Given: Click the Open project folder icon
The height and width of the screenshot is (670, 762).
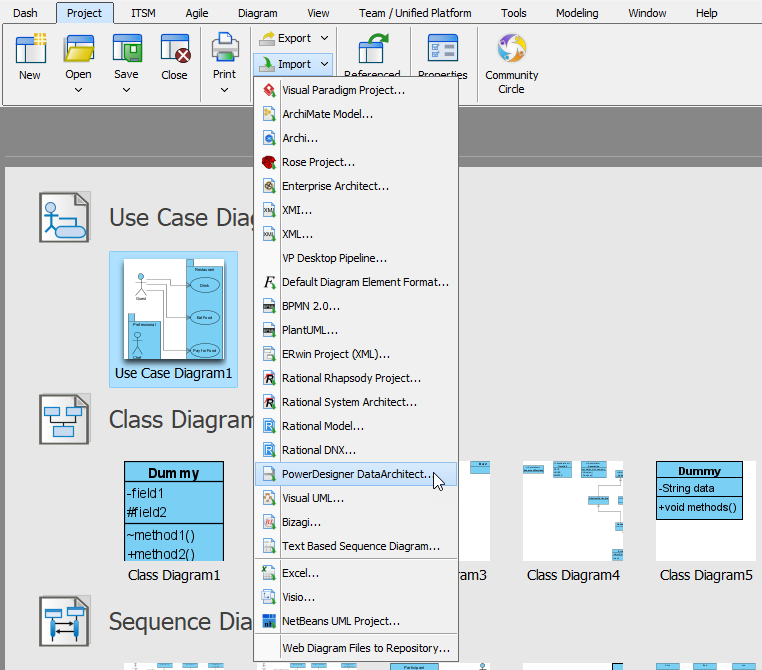Looking at the screenshot, I should (x=79, y=48).
